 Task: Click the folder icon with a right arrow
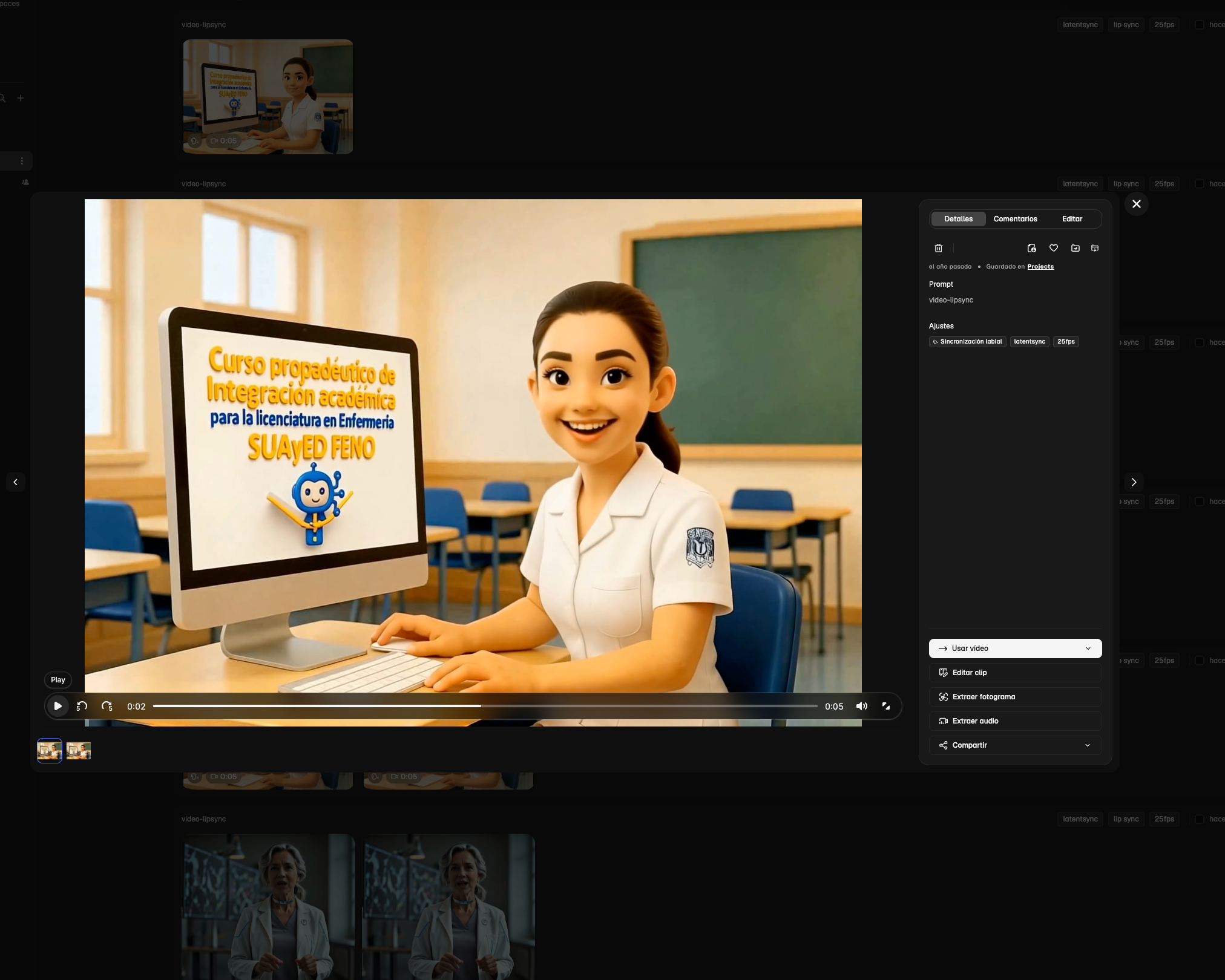1076,248
